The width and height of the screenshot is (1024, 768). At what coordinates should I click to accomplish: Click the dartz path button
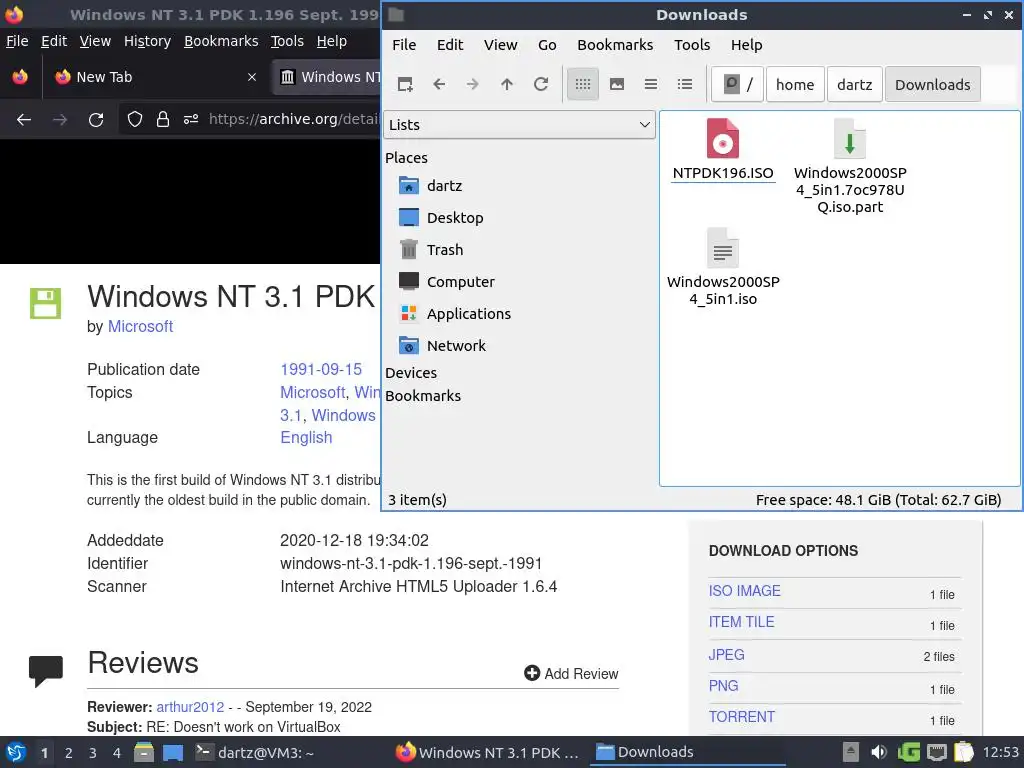(x=854, y=84)
